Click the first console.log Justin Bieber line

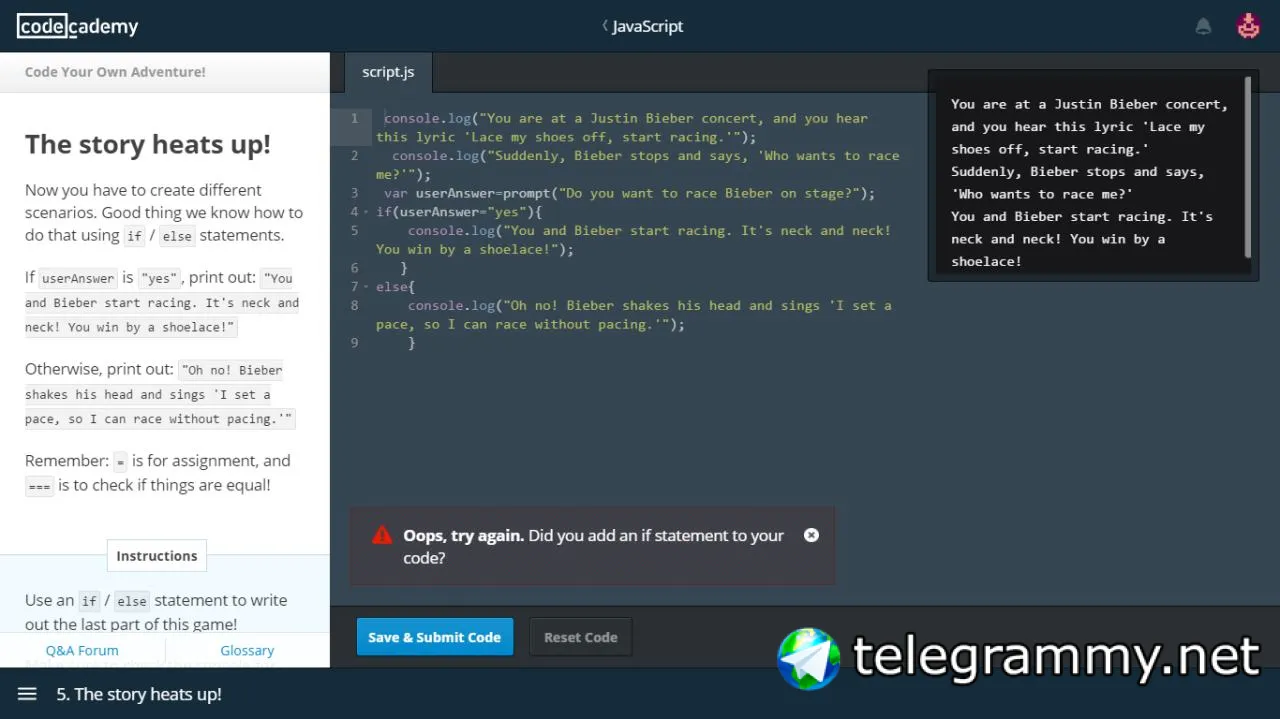622,127
